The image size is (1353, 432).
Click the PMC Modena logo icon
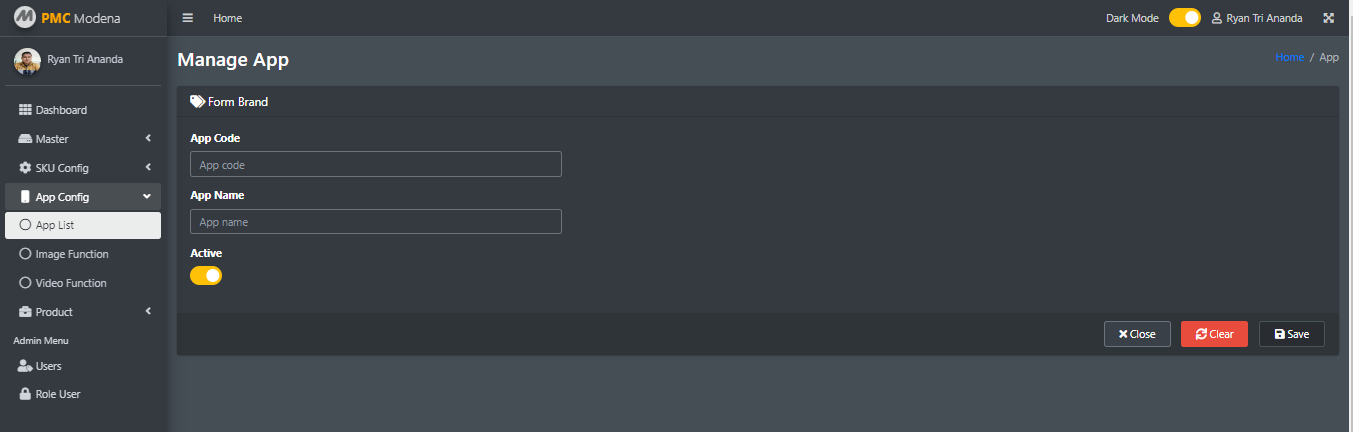(24, 18)
